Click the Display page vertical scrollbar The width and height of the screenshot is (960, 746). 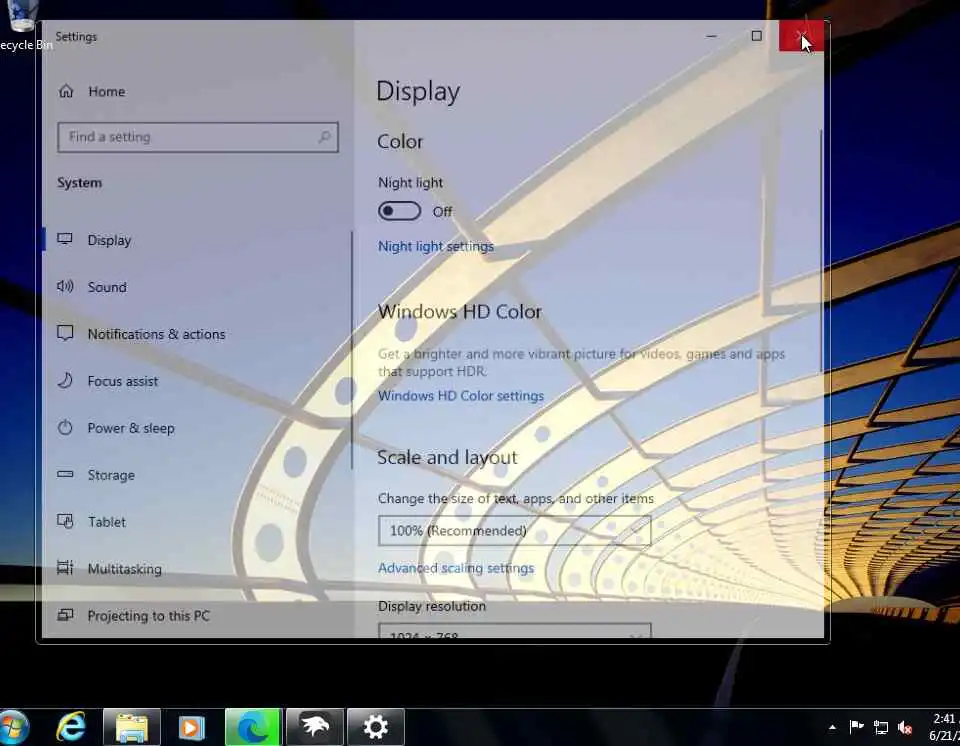820,250
